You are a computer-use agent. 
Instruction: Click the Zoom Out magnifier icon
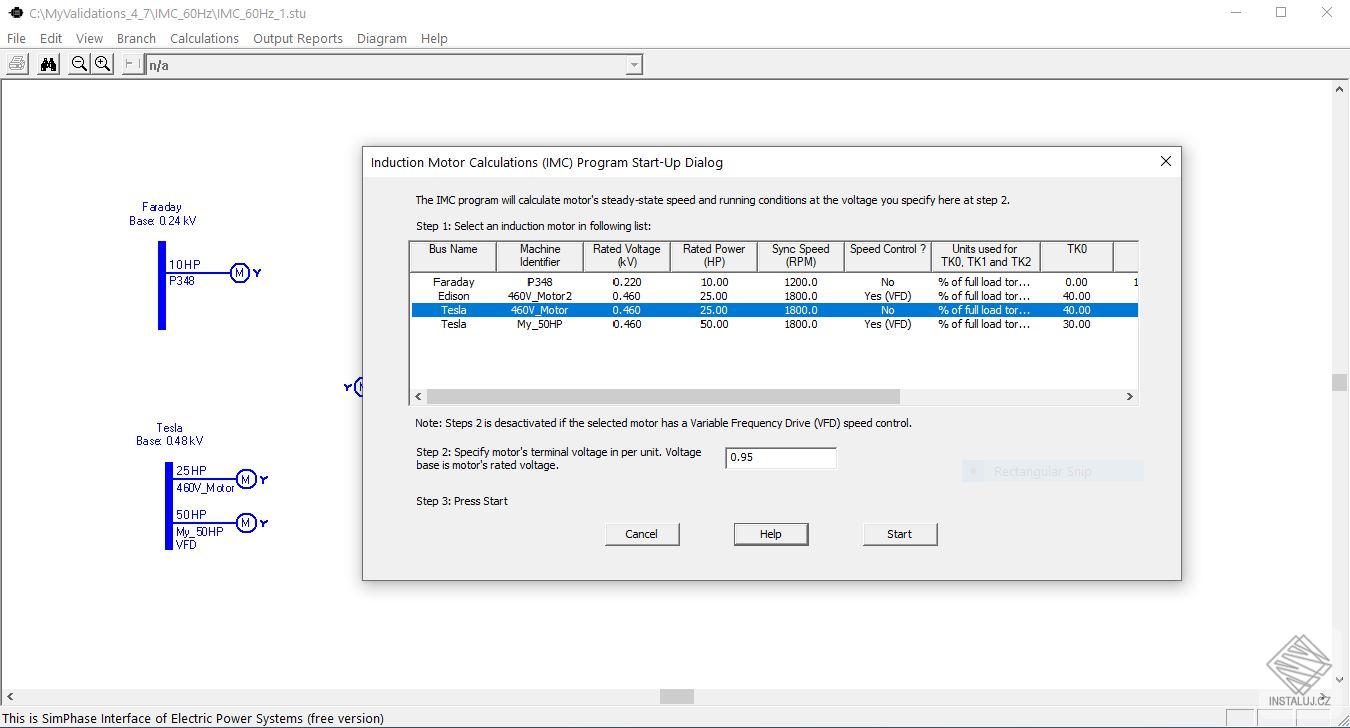click(79, 65)
